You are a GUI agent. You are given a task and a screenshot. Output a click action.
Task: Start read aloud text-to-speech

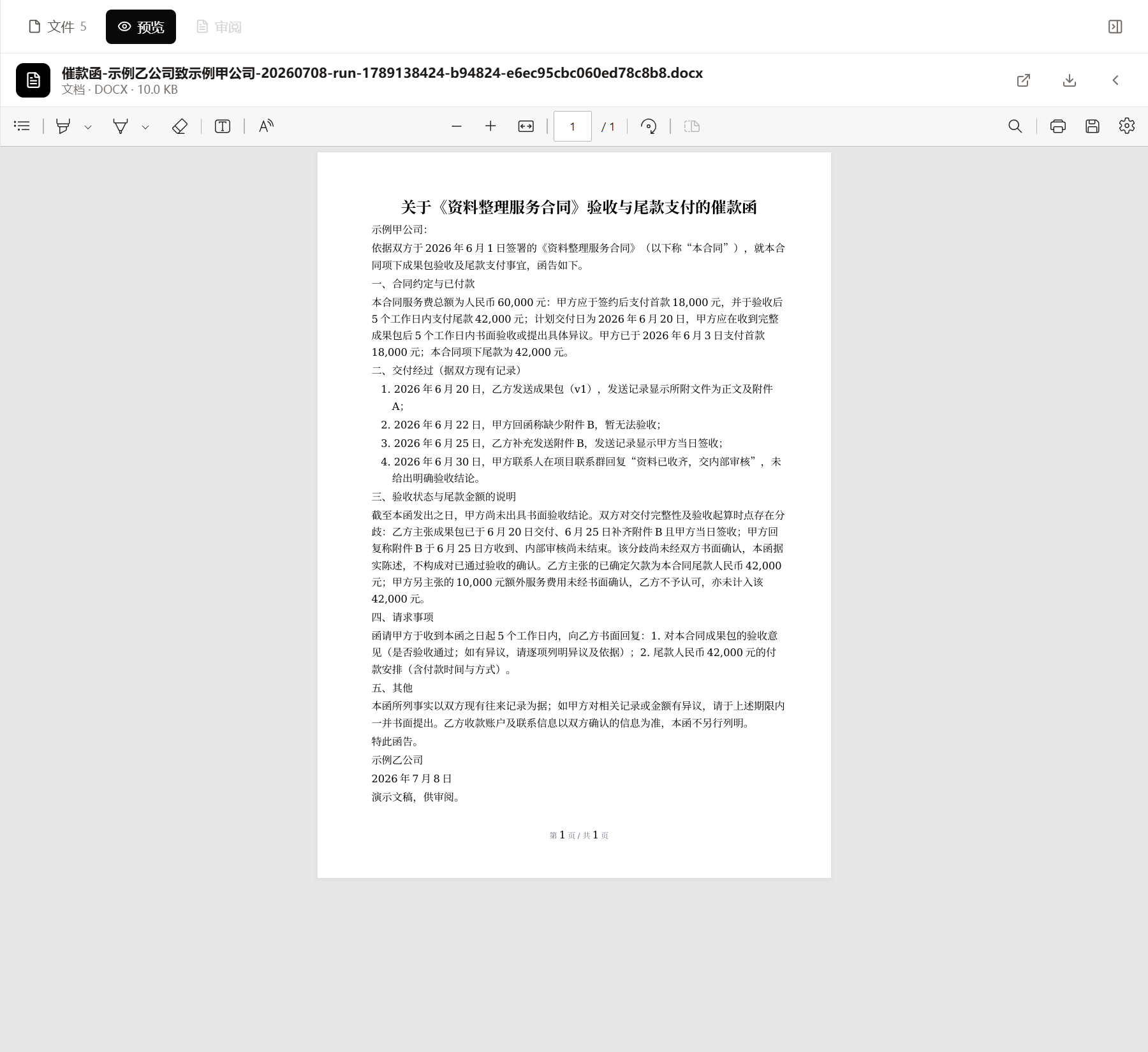click(266, 126)
